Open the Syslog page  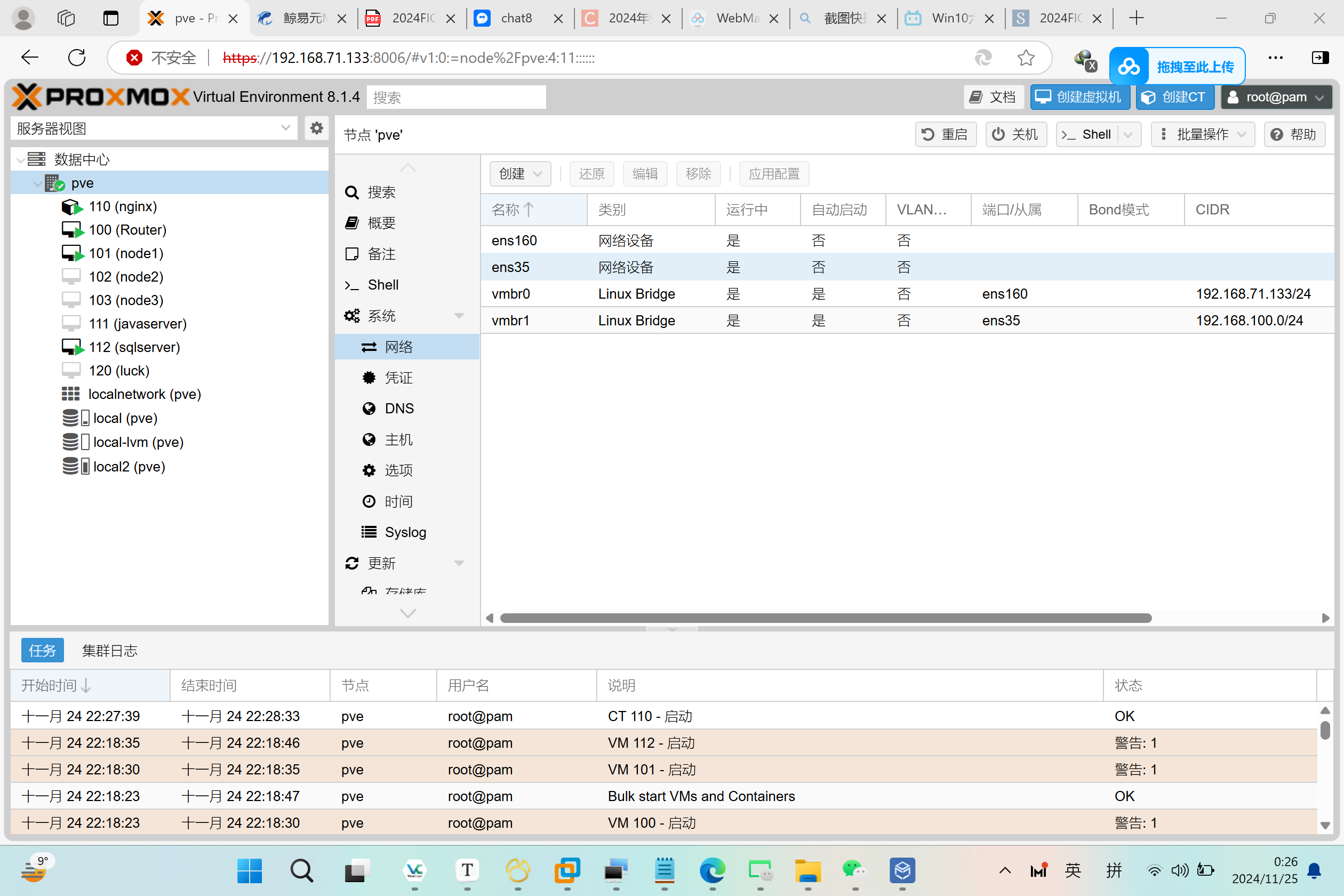tap(405, 532)
